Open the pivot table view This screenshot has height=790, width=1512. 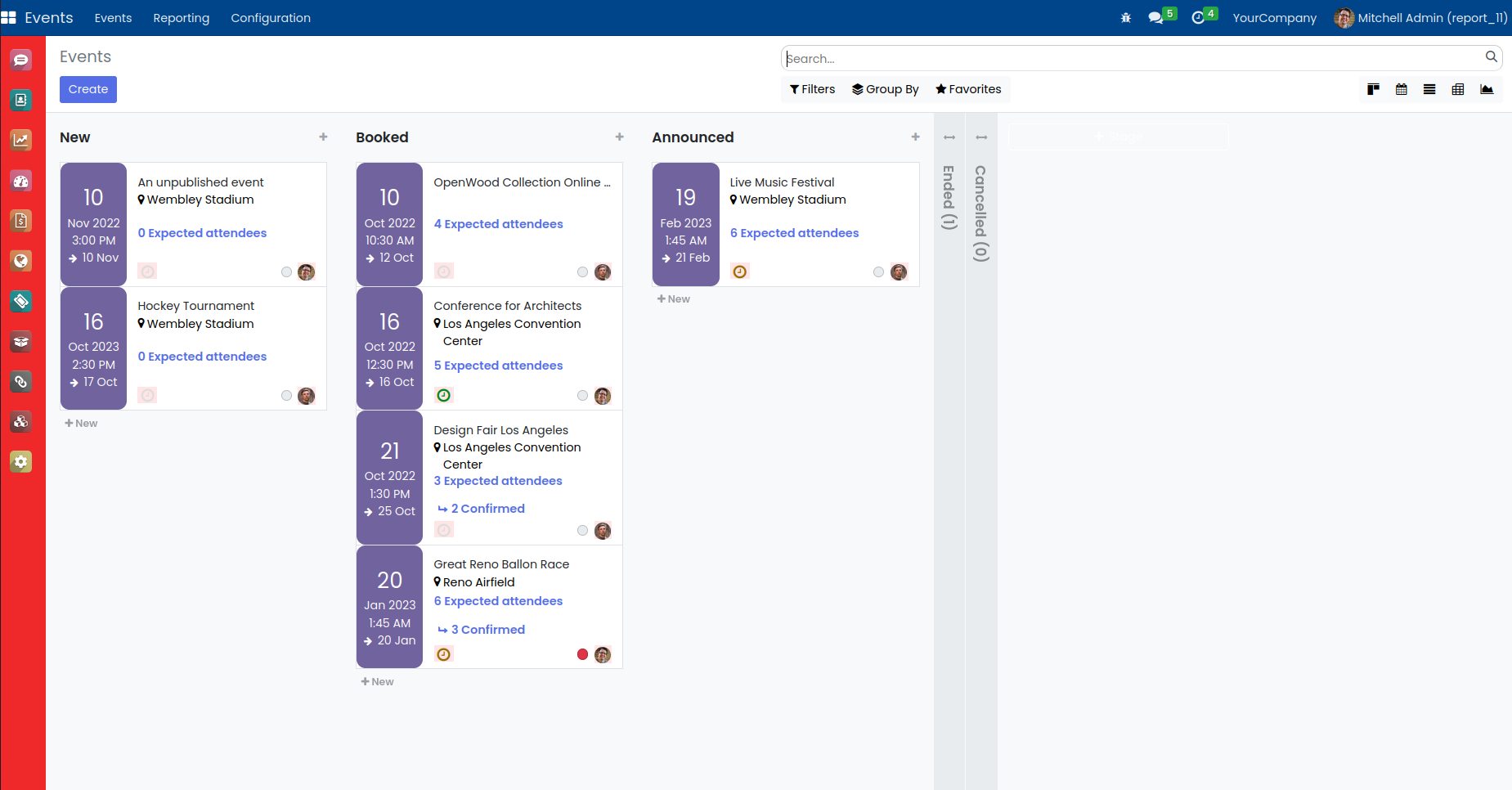click(x=1457, y=89)
